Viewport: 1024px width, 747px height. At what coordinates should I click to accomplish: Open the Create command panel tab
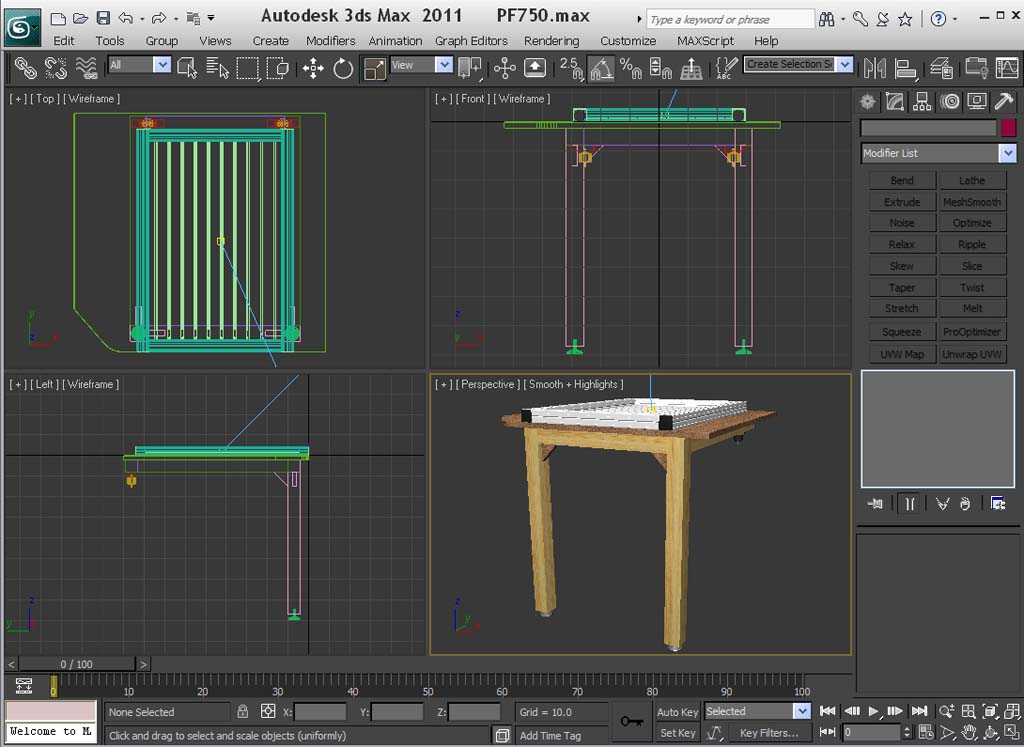pos(868,101)
